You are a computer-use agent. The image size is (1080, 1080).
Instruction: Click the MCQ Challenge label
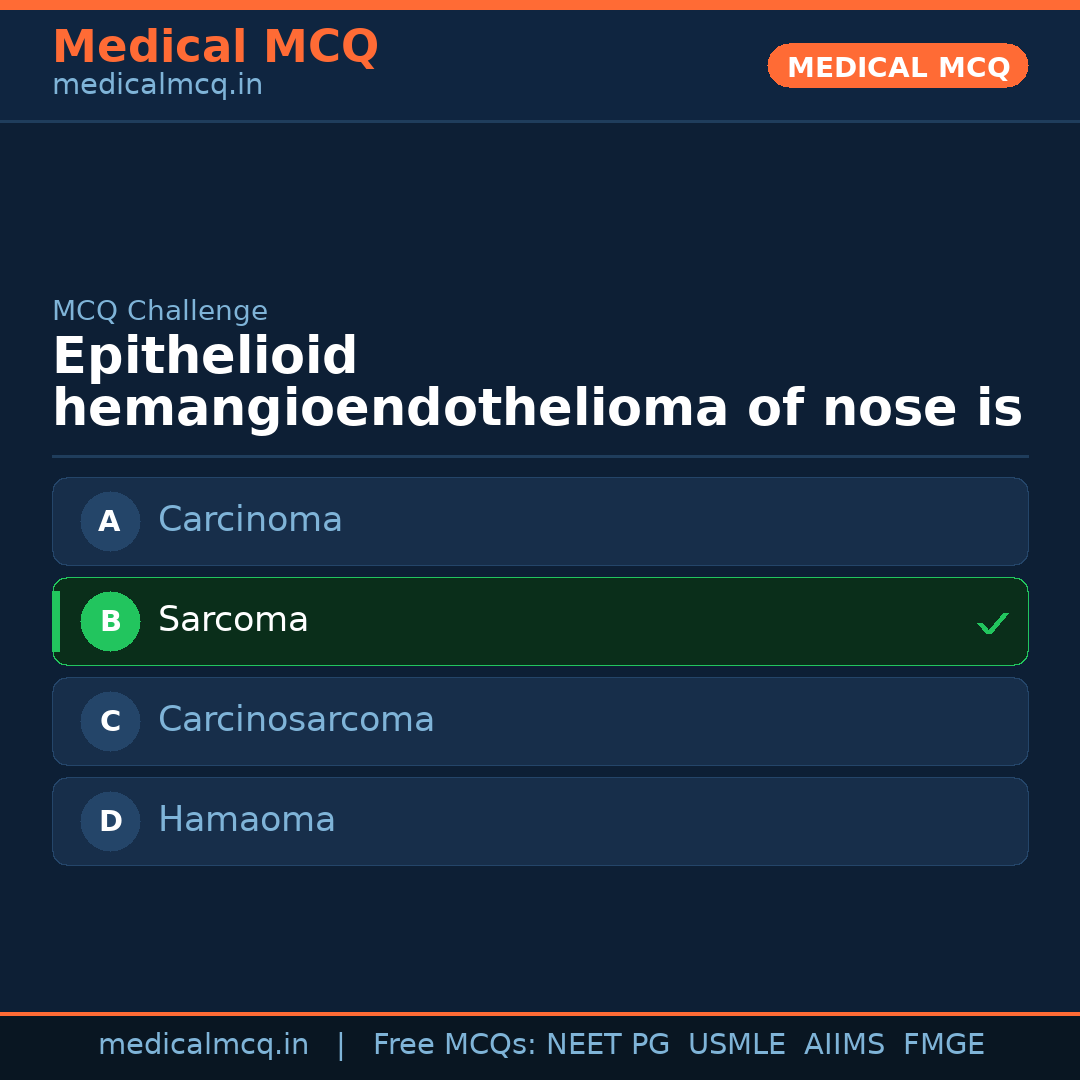[160, 311]
